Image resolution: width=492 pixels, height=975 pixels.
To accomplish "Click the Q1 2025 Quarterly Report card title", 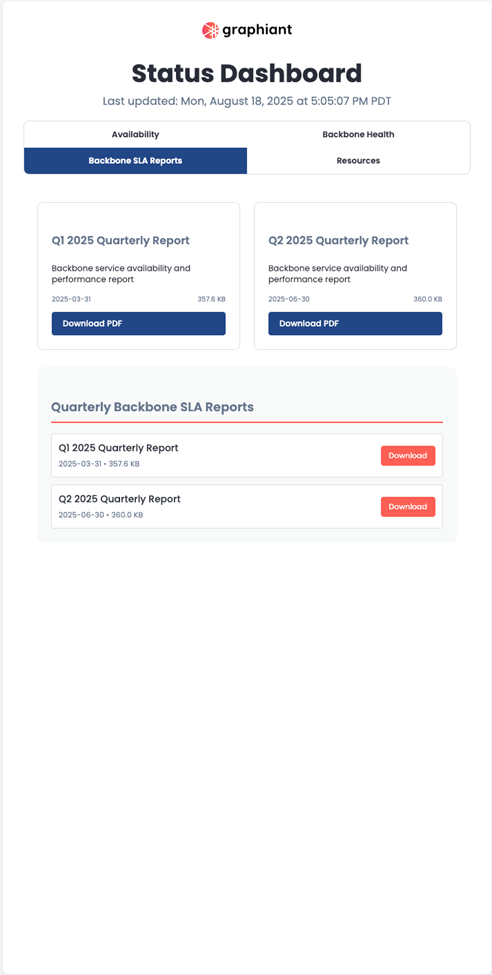I will 121,241.
